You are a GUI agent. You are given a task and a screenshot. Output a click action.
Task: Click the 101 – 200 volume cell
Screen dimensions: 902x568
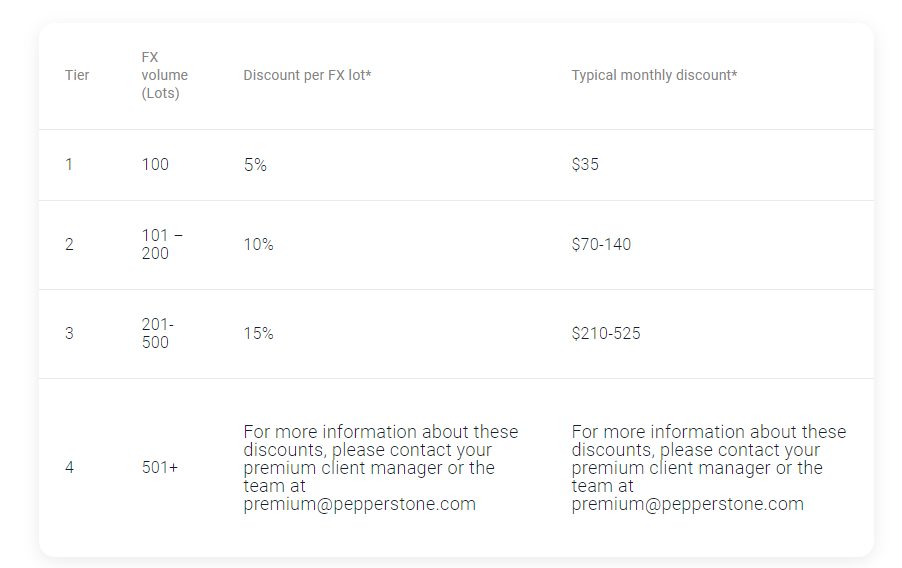(x=162, y=245)
